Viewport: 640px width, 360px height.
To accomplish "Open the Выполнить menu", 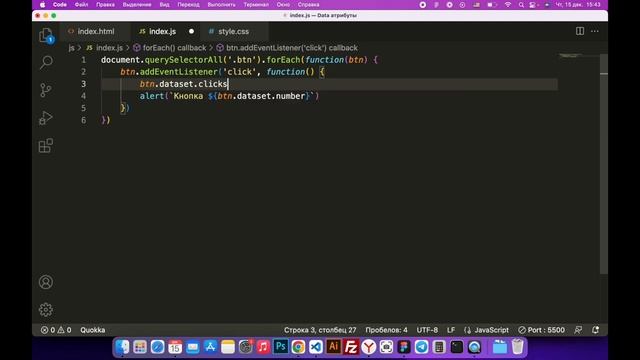I will (x=222, y=4).
